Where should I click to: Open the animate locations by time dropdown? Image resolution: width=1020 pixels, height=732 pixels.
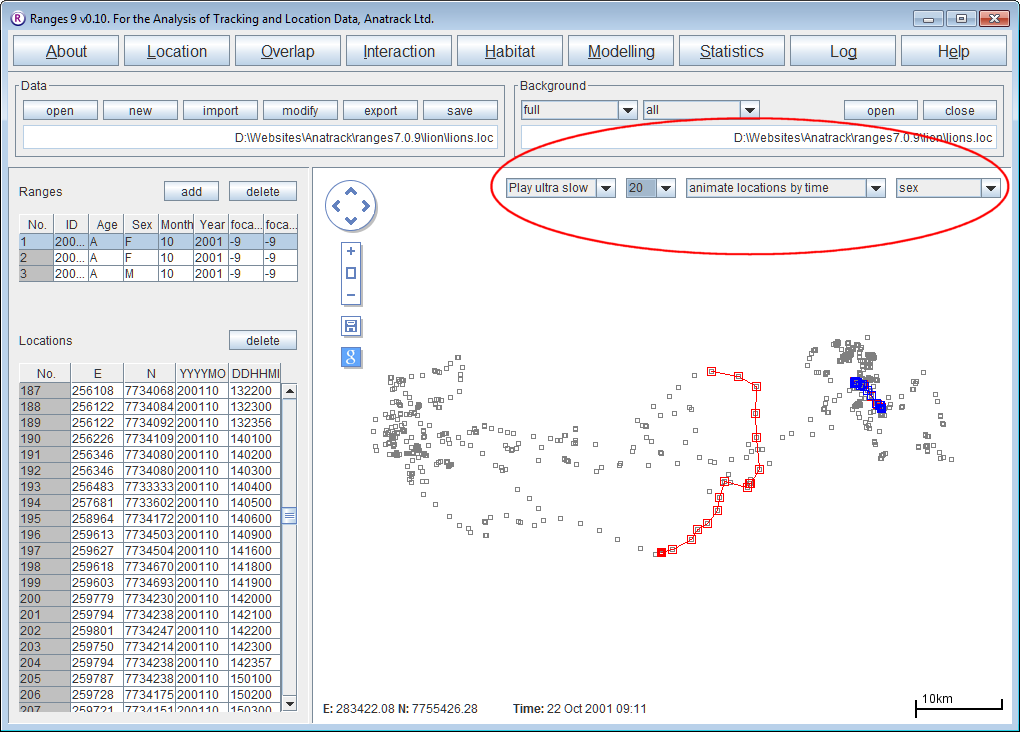coord(876,188)
